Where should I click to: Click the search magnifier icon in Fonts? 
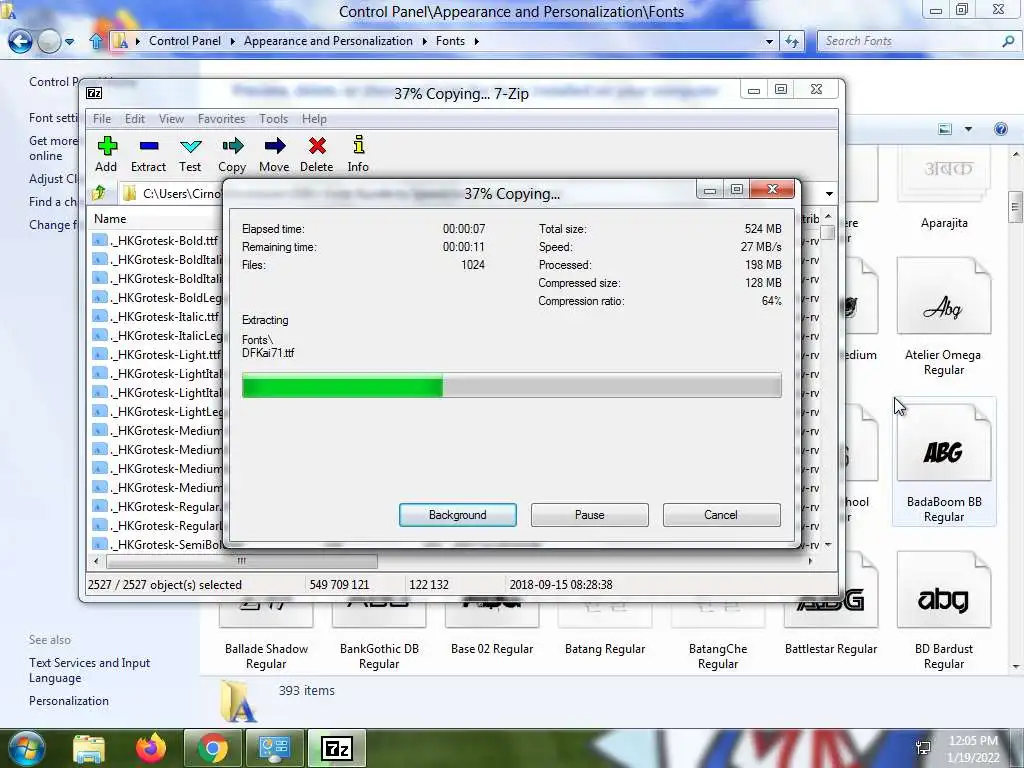[1008, 41]
